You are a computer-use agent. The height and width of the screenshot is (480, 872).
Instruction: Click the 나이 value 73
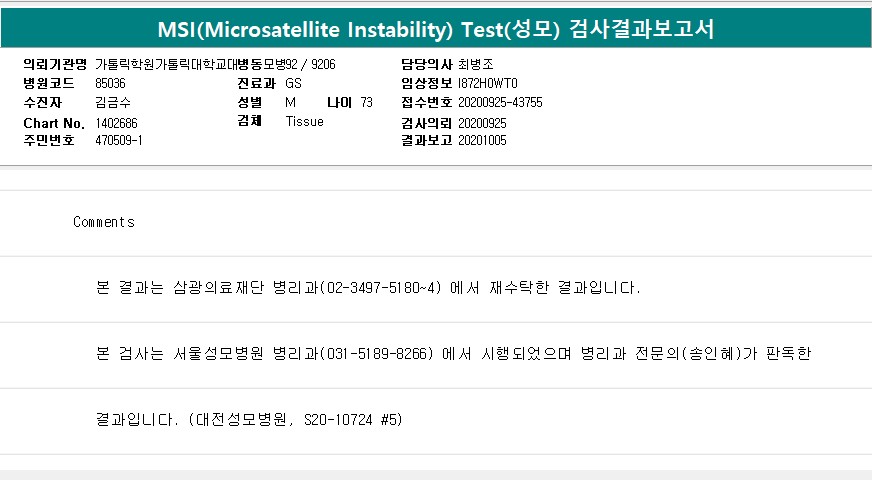pyautogui.click(x=366, y=102)
